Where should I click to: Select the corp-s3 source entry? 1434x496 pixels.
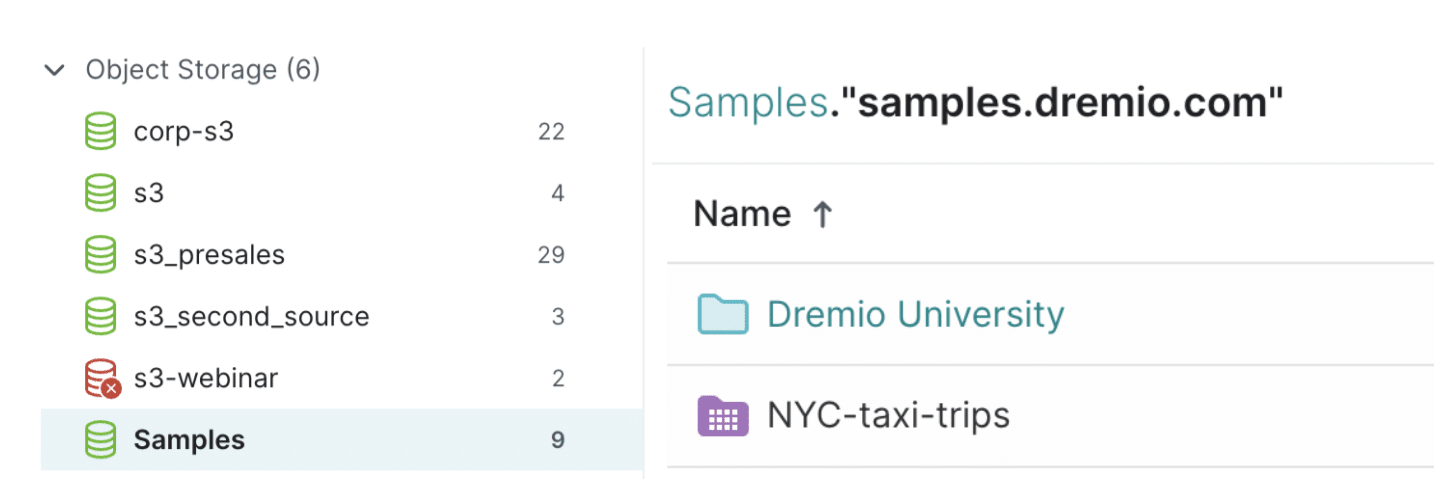coord(342,131)
